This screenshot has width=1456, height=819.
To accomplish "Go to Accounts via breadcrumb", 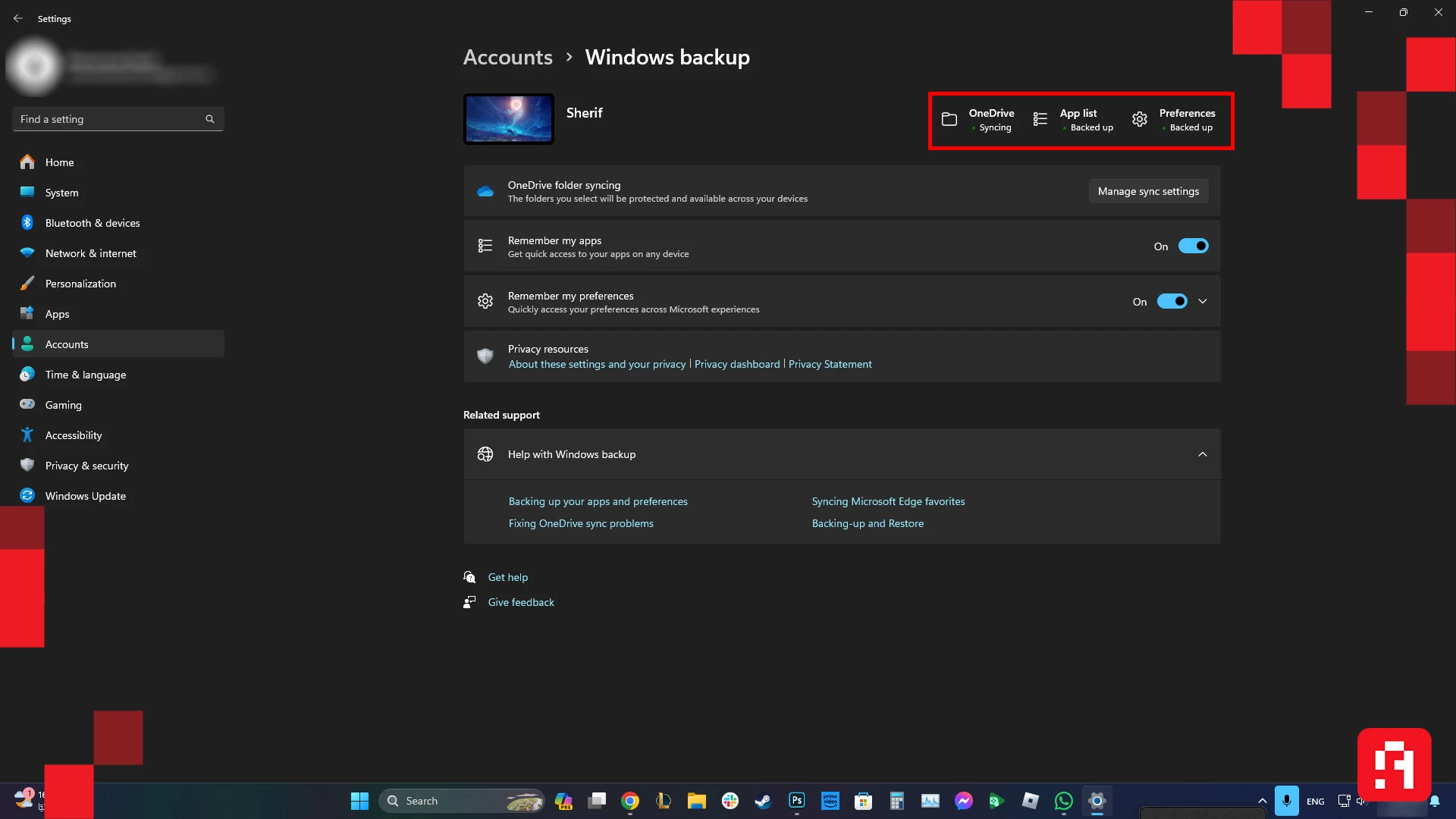I will [508, 57].
